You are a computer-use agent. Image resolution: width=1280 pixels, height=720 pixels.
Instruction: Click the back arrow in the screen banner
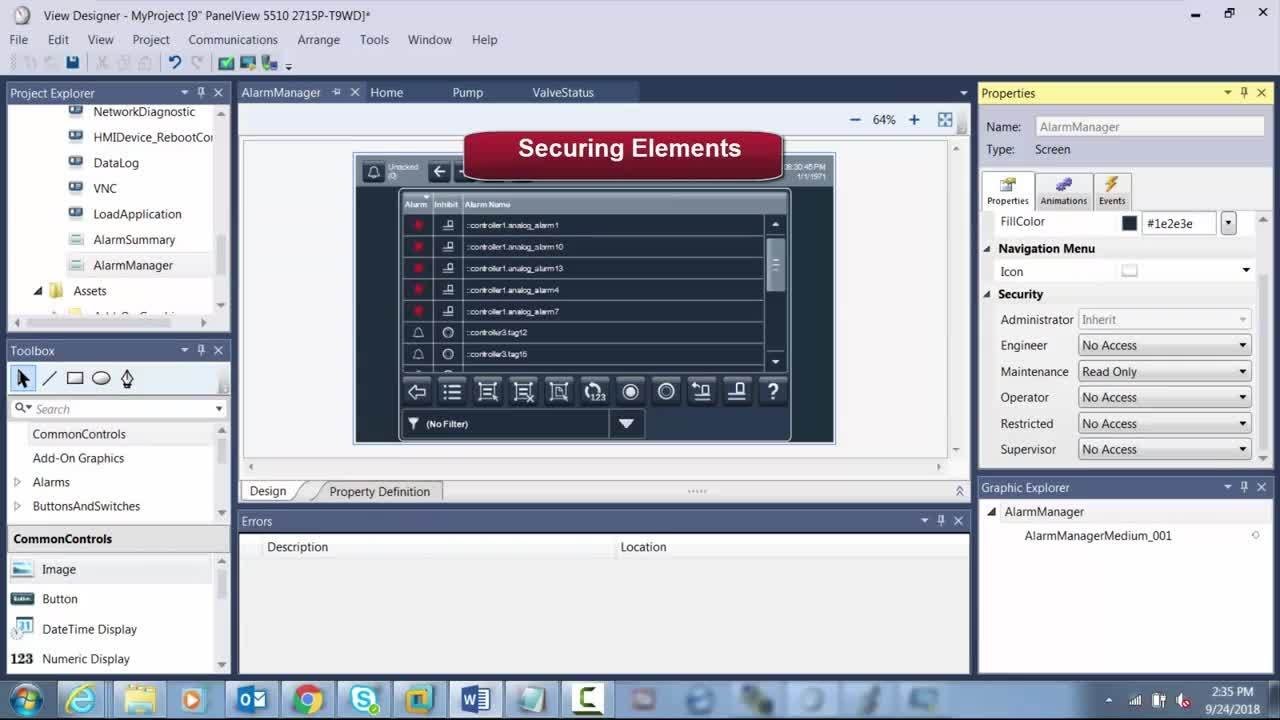pos(439,171)
